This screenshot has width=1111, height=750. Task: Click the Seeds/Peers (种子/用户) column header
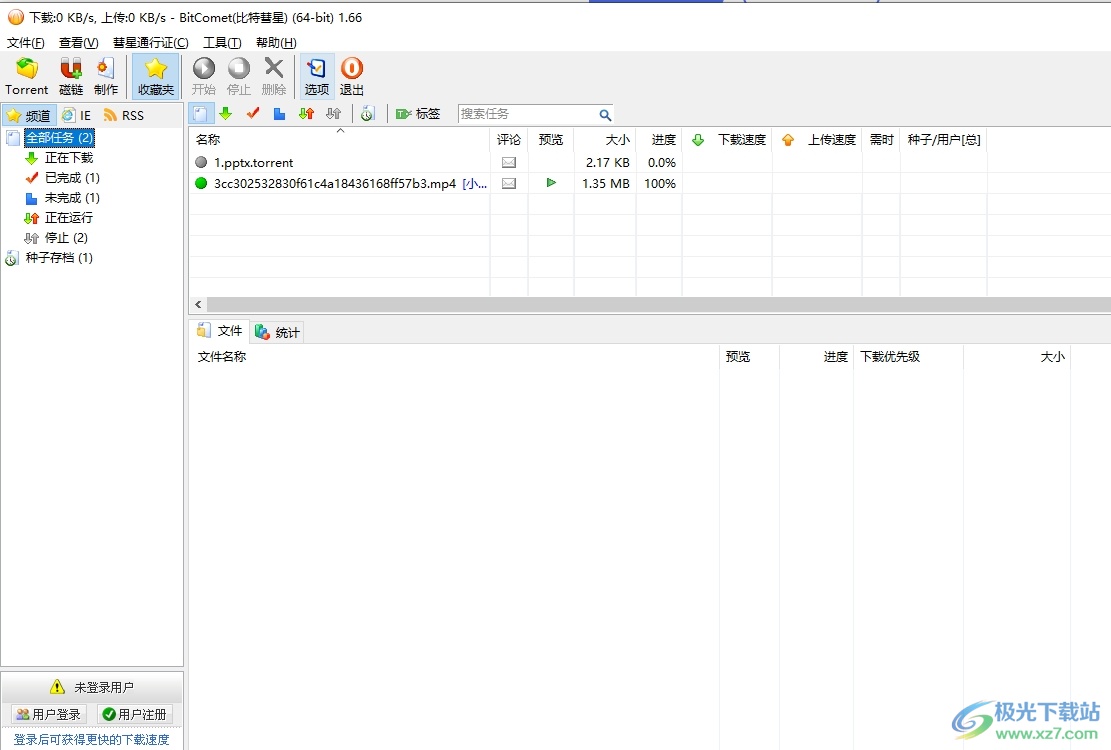pyautogui.click(x=944, y=140)
